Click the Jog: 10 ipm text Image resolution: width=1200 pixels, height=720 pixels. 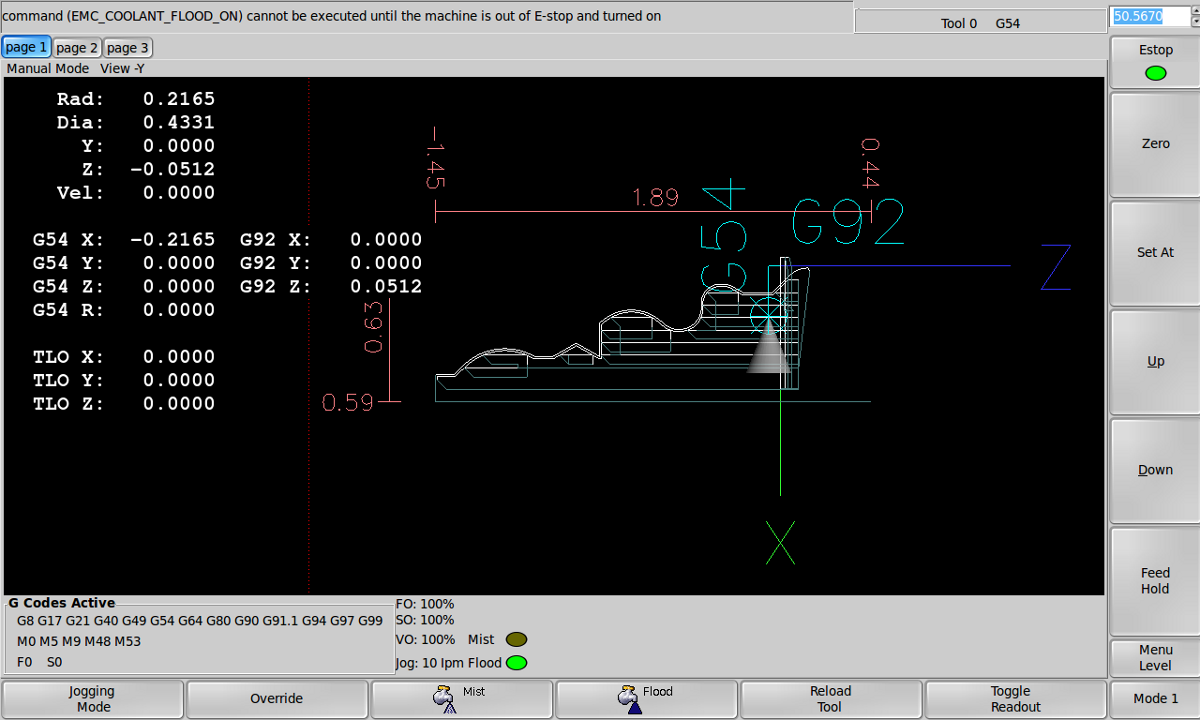(x=430, y=663)
